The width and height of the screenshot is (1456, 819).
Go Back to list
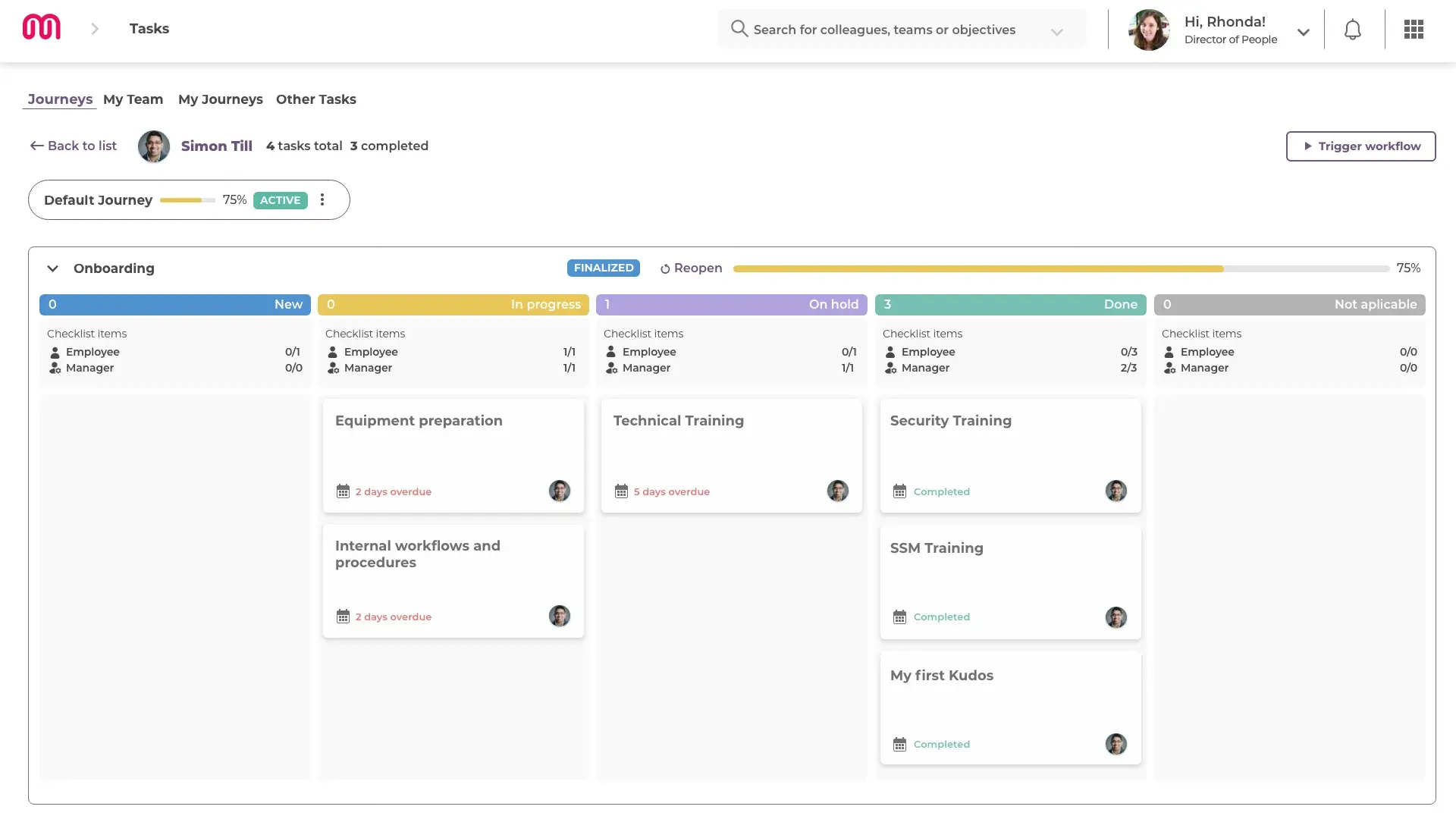tap(73, 146)
